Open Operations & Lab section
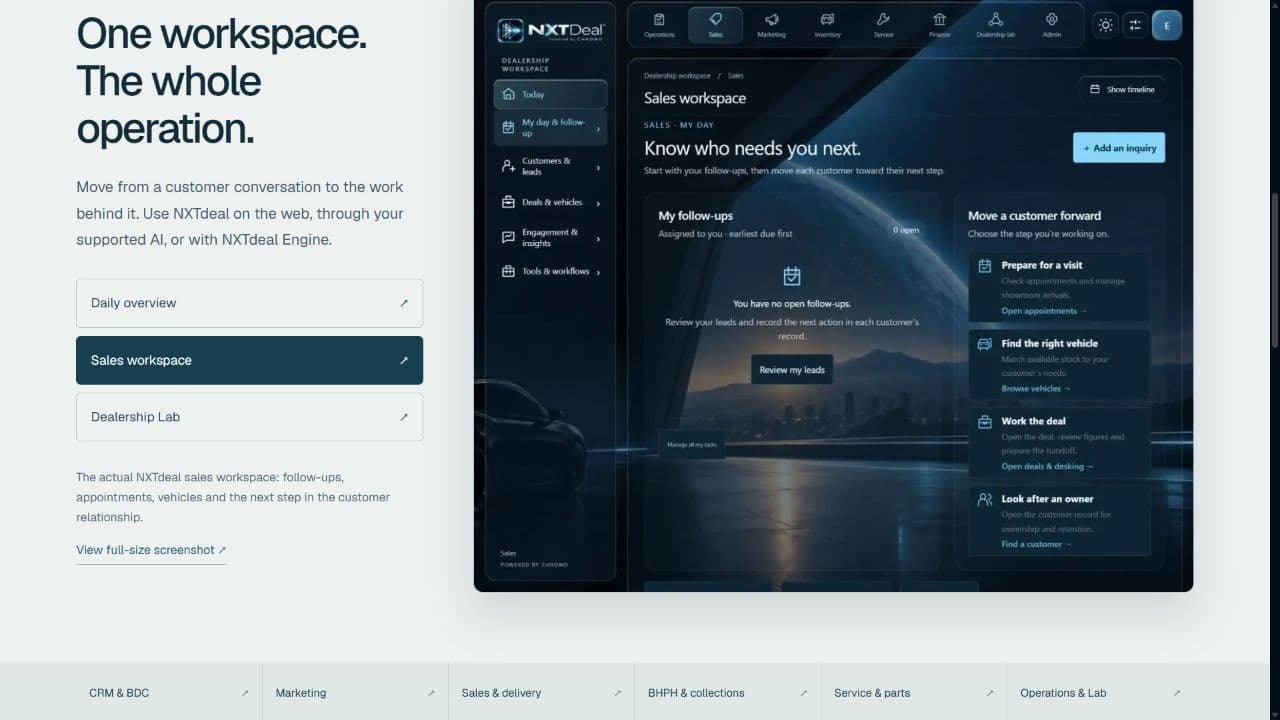 [1100, 692]
